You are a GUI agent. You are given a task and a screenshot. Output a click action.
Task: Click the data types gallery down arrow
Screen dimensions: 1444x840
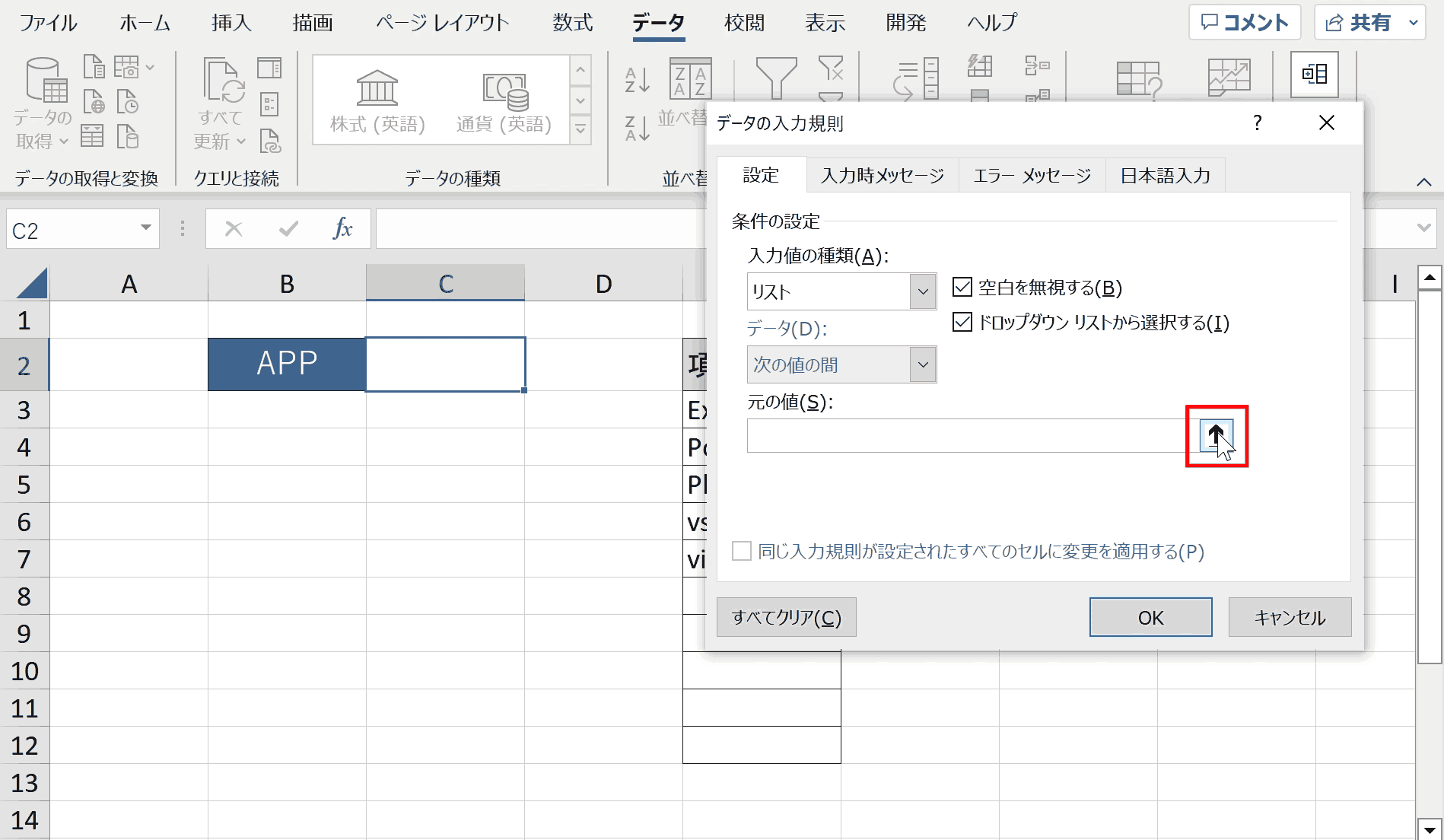[580, 100]
